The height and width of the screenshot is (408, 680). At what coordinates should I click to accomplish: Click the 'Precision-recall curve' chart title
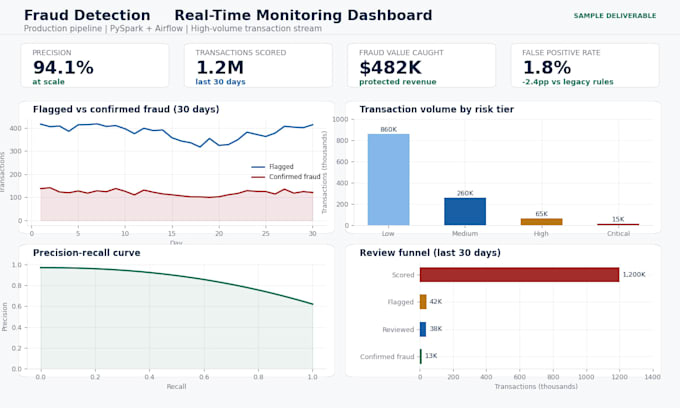point(87,253)
